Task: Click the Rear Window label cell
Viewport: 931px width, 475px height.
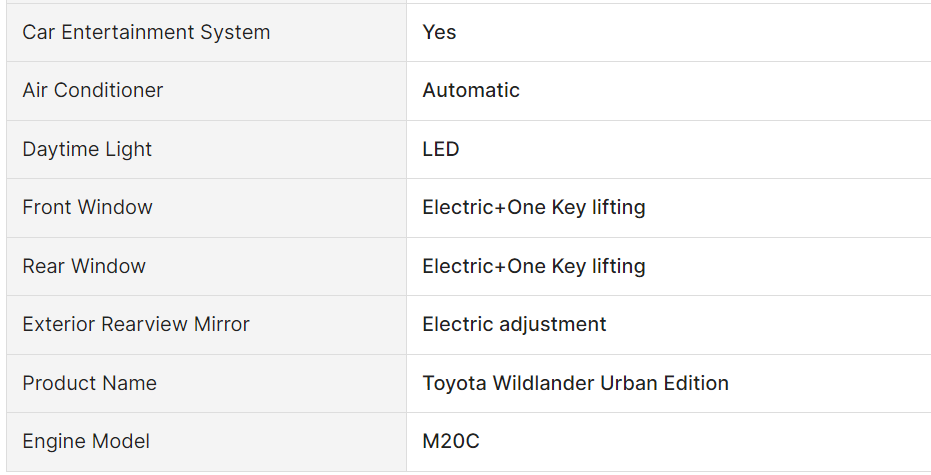Action: (x=84, y=266)
